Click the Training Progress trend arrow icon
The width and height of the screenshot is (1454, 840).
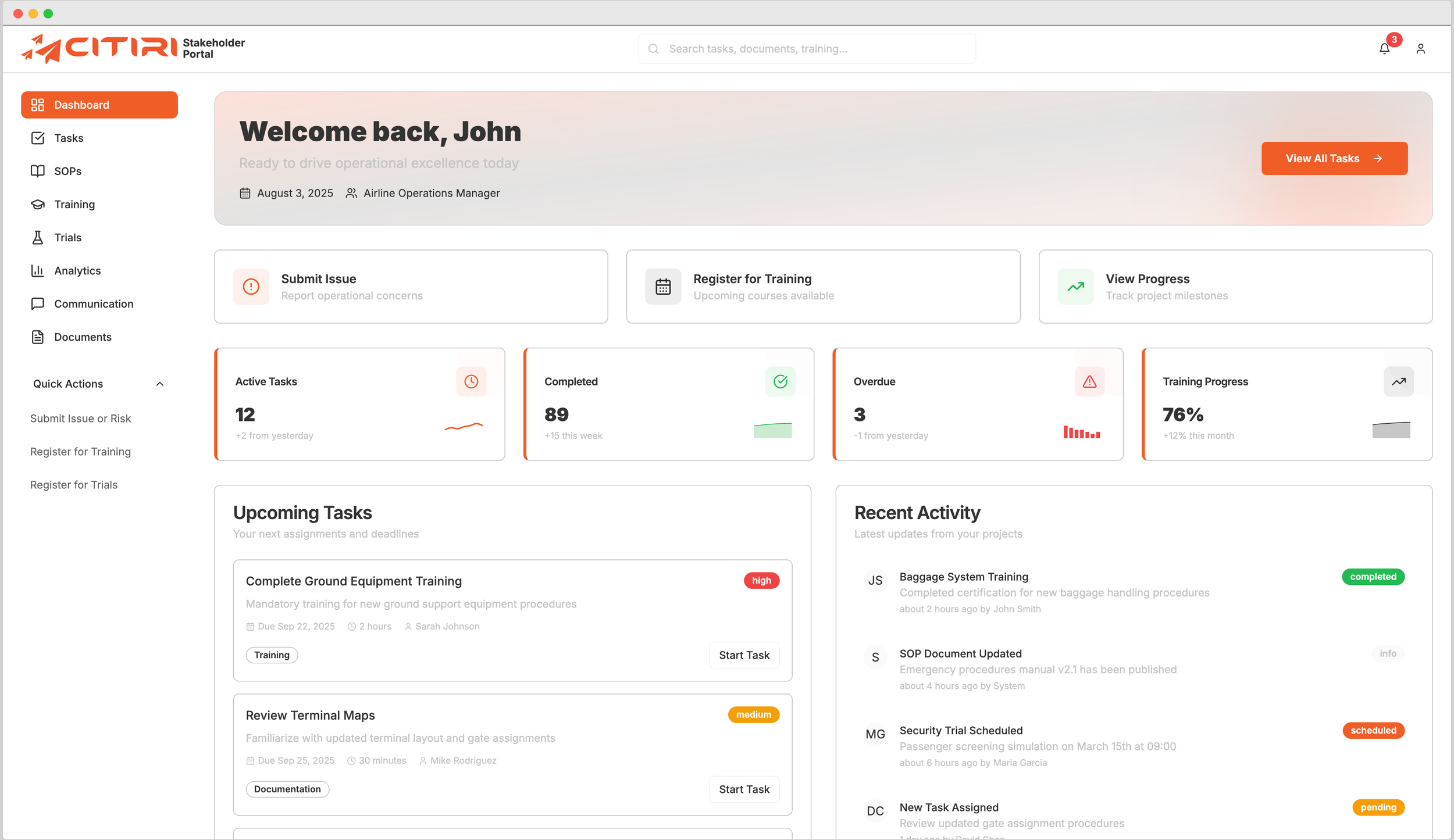point(1398,381)
